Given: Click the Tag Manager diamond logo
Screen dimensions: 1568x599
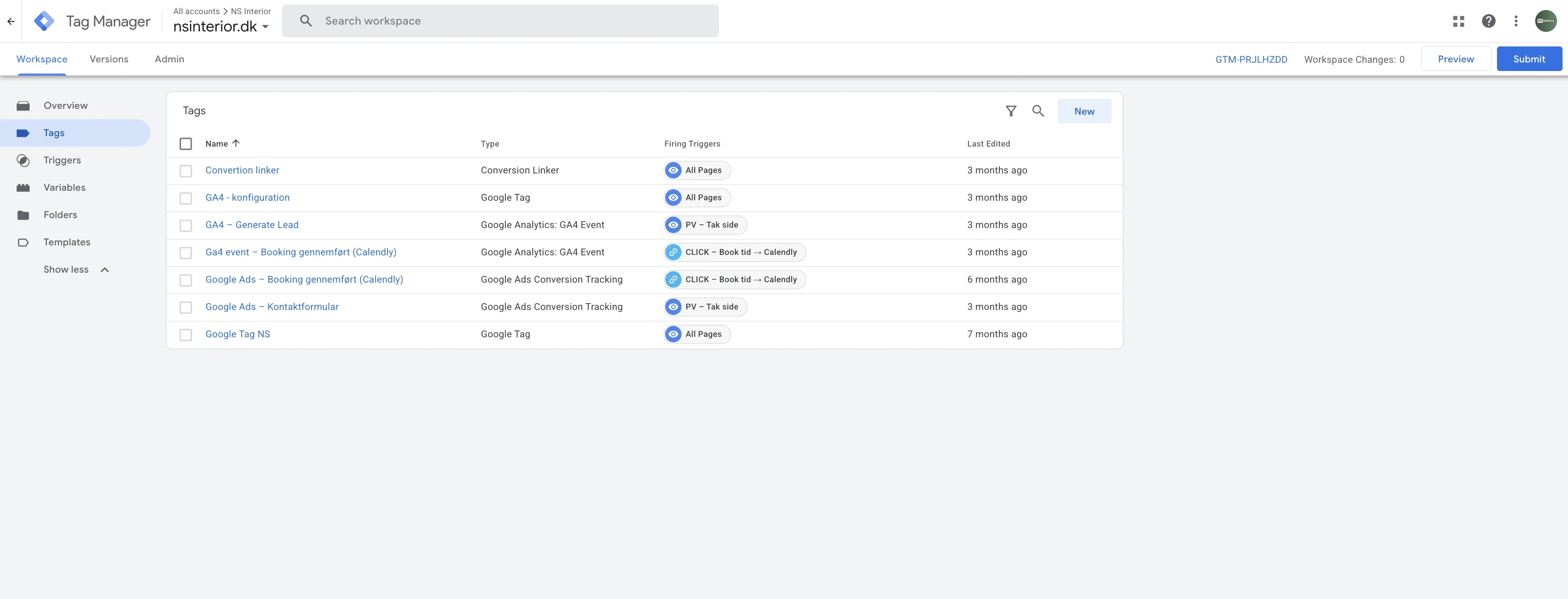Looking at the screenshot, I should tap(44, 21).
